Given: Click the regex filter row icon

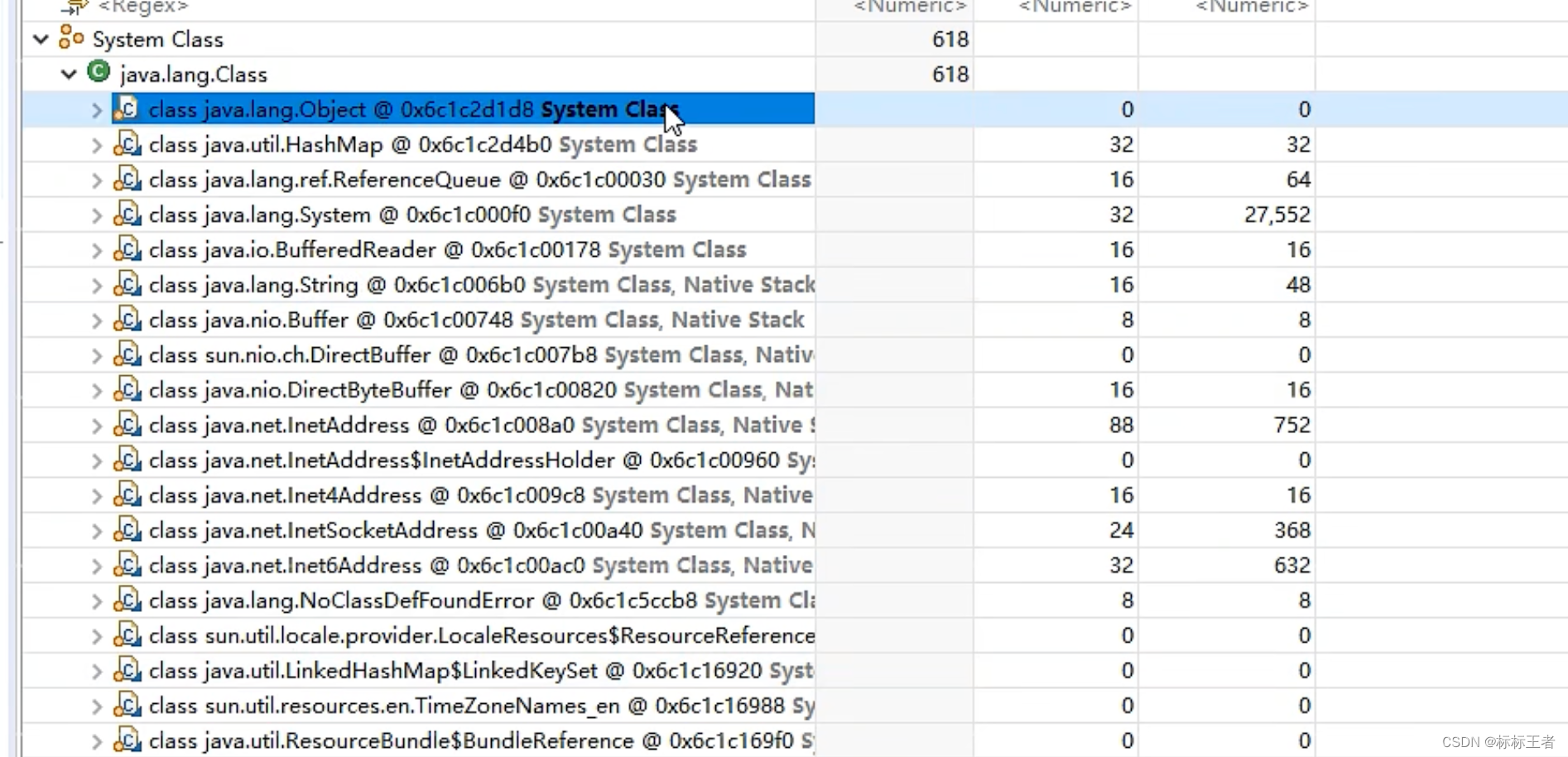Looking at the screenshot, I should [75, 7].
